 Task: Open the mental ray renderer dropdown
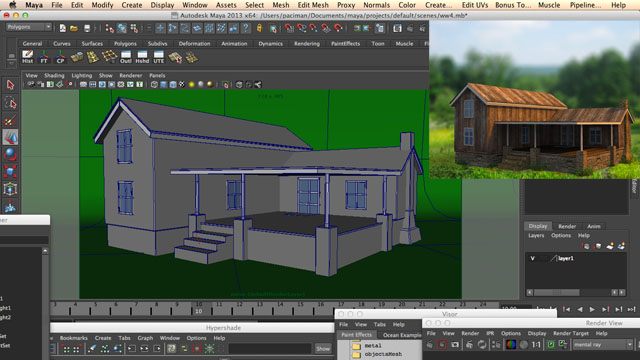[602, 344]
